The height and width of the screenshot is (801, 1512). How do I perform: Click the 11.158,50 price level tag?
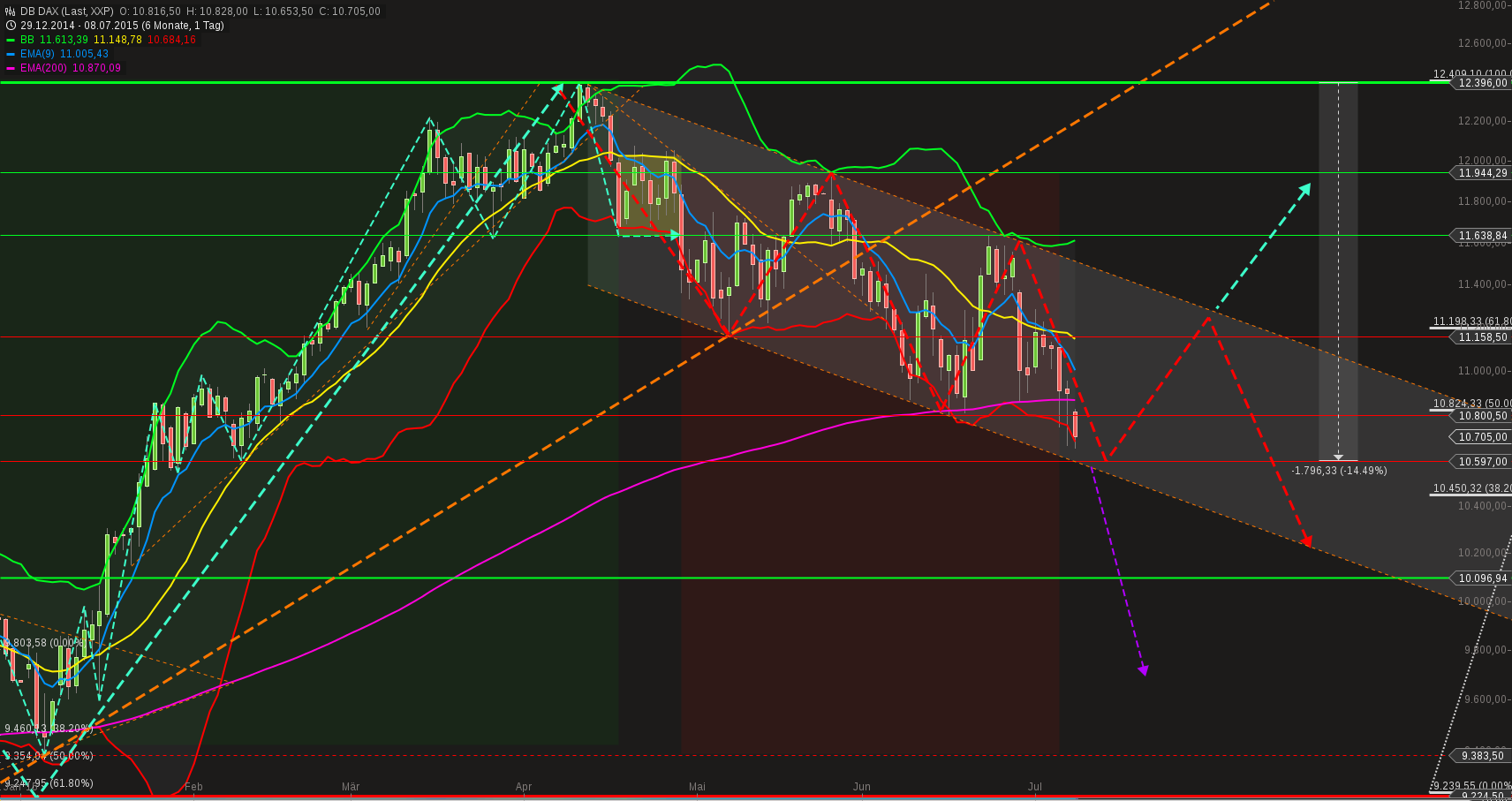(1481, 337)
